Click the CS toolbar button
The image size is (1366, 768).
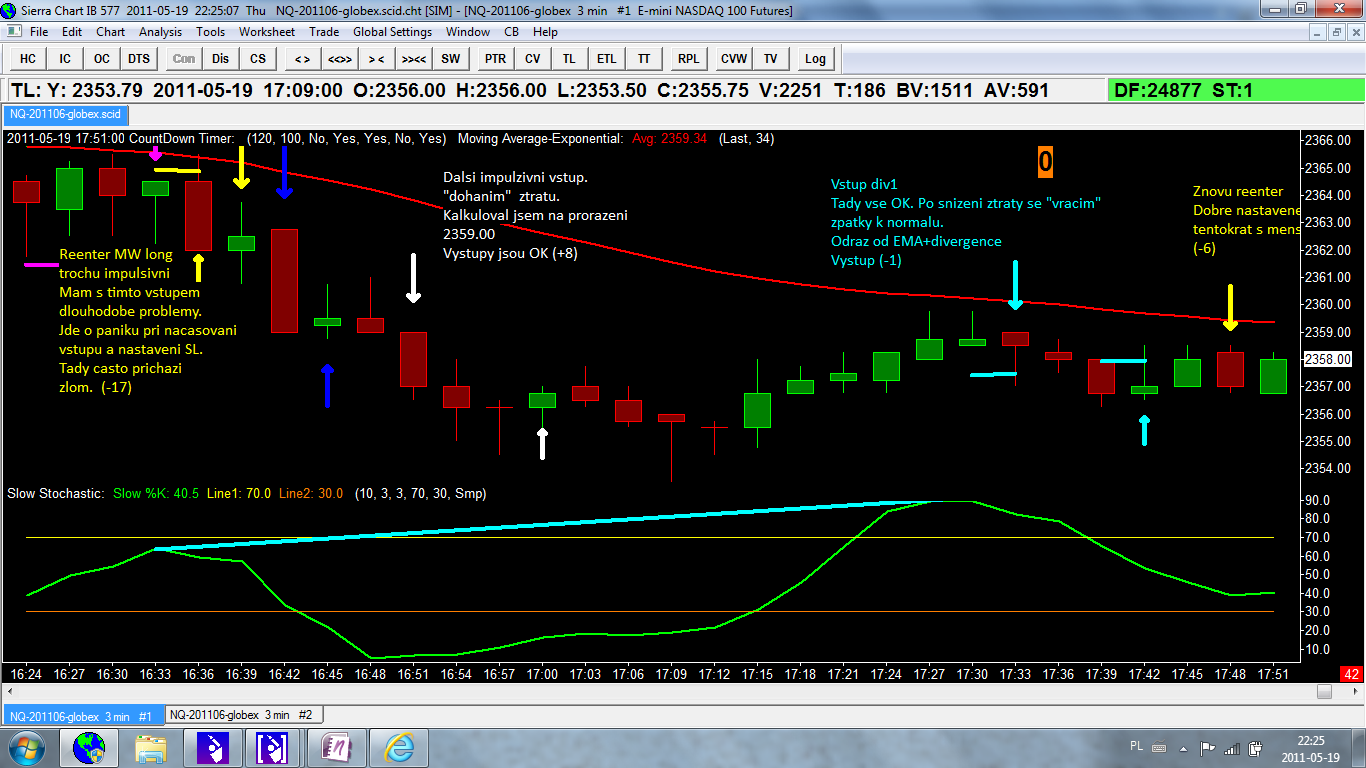tap(258, 58)
